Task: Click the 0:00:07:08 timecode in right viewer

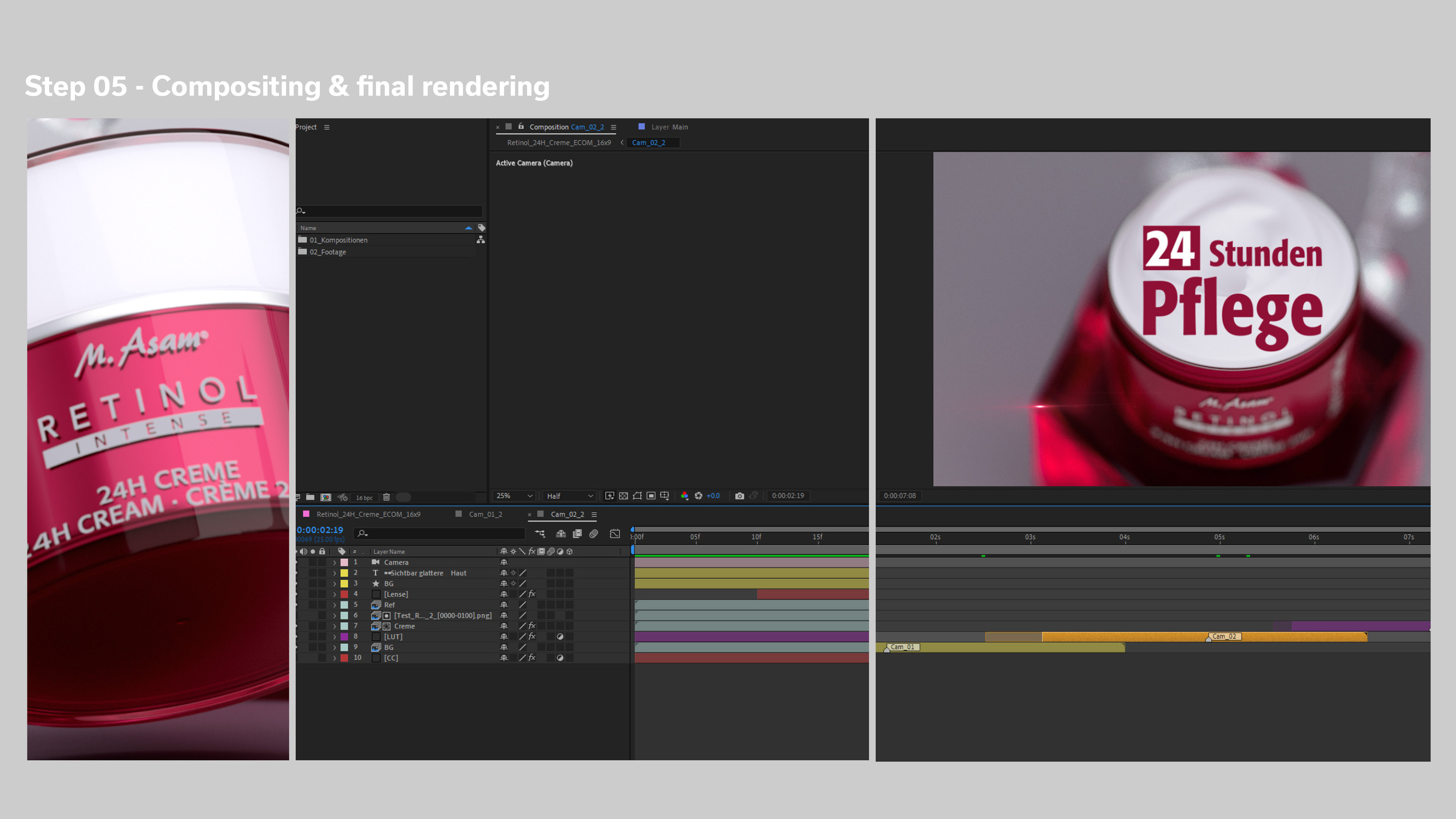Action: coord(900,496)
